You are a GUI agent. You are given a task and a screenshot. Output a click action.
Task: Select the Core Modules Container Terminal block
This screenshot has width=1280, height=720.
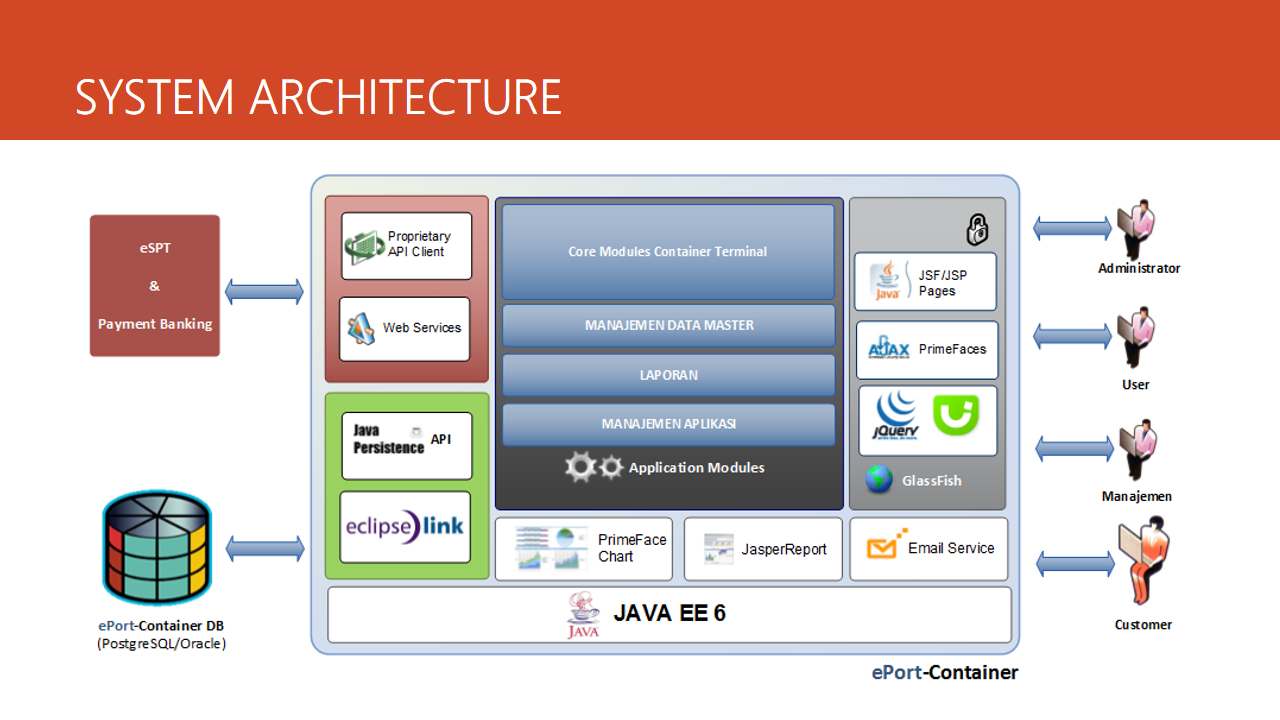[668, 252]
